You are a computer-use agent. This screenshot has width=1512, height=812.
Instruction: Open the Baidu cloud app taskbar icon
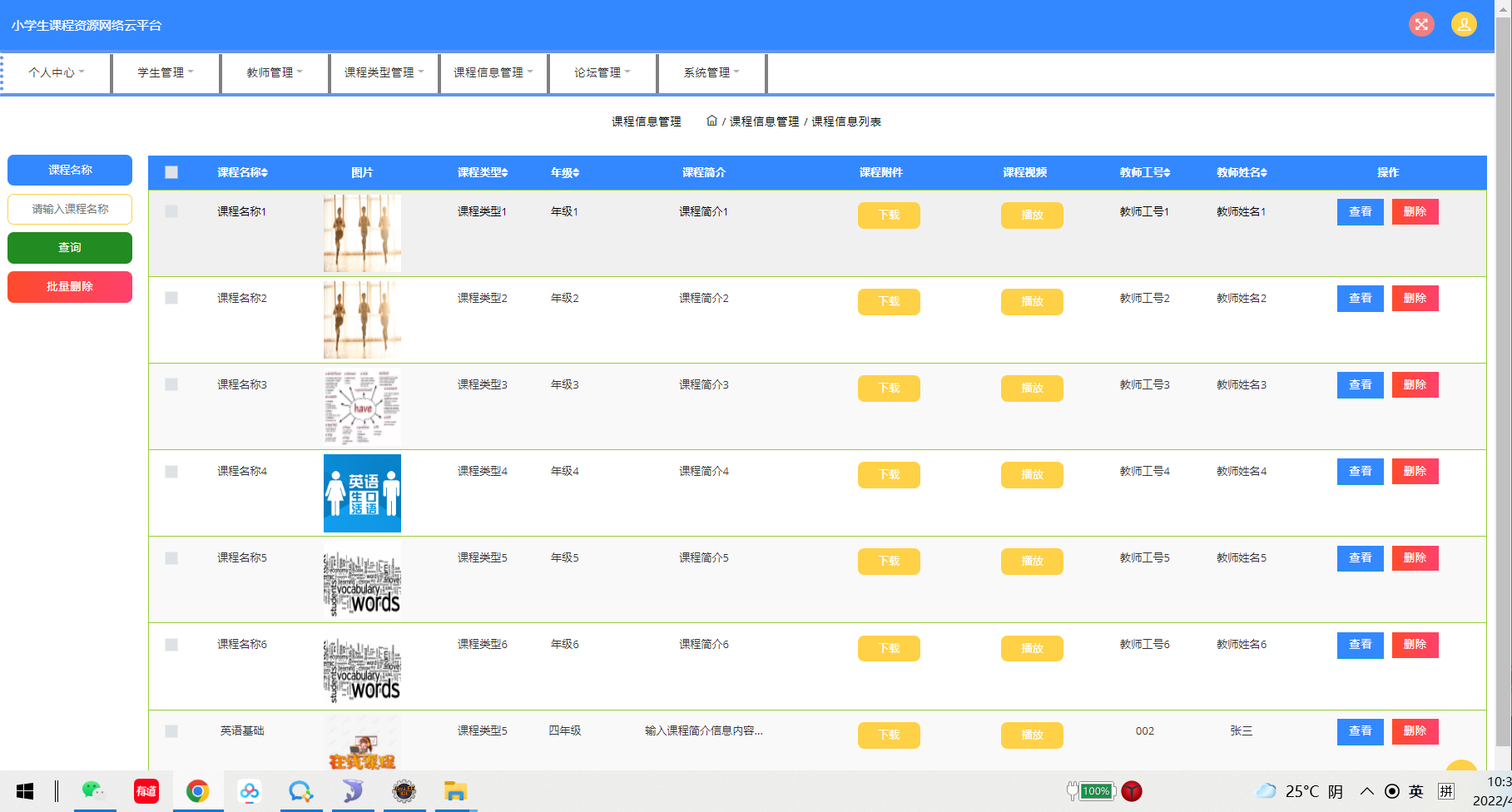click(249, 791)
